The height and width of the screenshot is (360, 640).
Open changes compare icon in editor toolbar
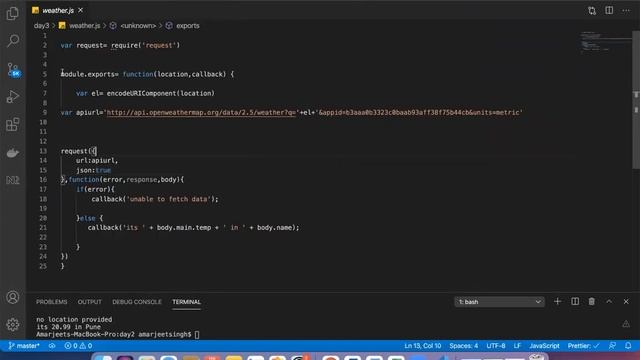(x=592, y=11)
